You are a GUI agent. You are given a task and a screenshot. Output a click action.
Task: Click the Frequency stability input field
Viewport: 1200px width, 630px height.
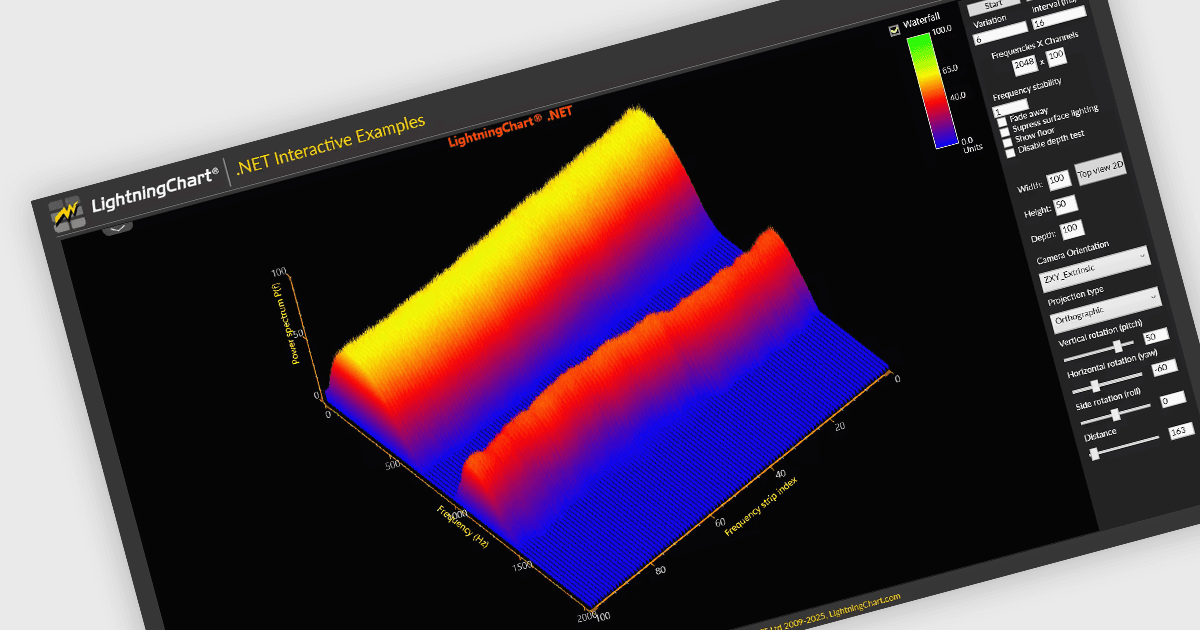(1010, 107)
